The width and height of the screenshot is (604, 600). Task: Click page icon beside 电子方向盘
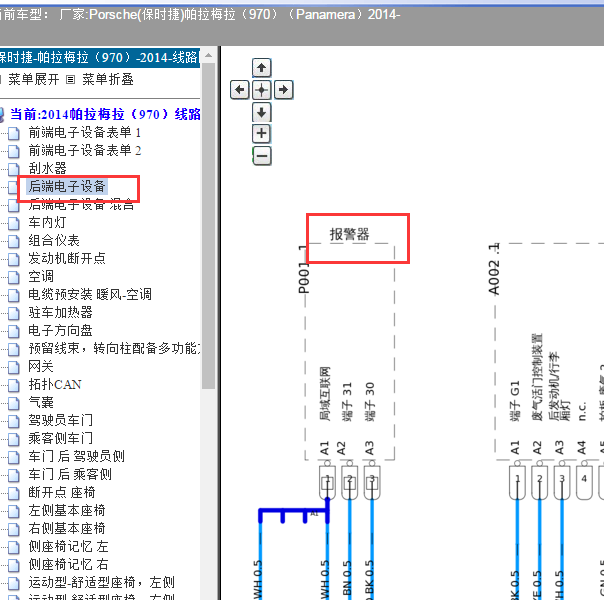(x=14, y=331)
